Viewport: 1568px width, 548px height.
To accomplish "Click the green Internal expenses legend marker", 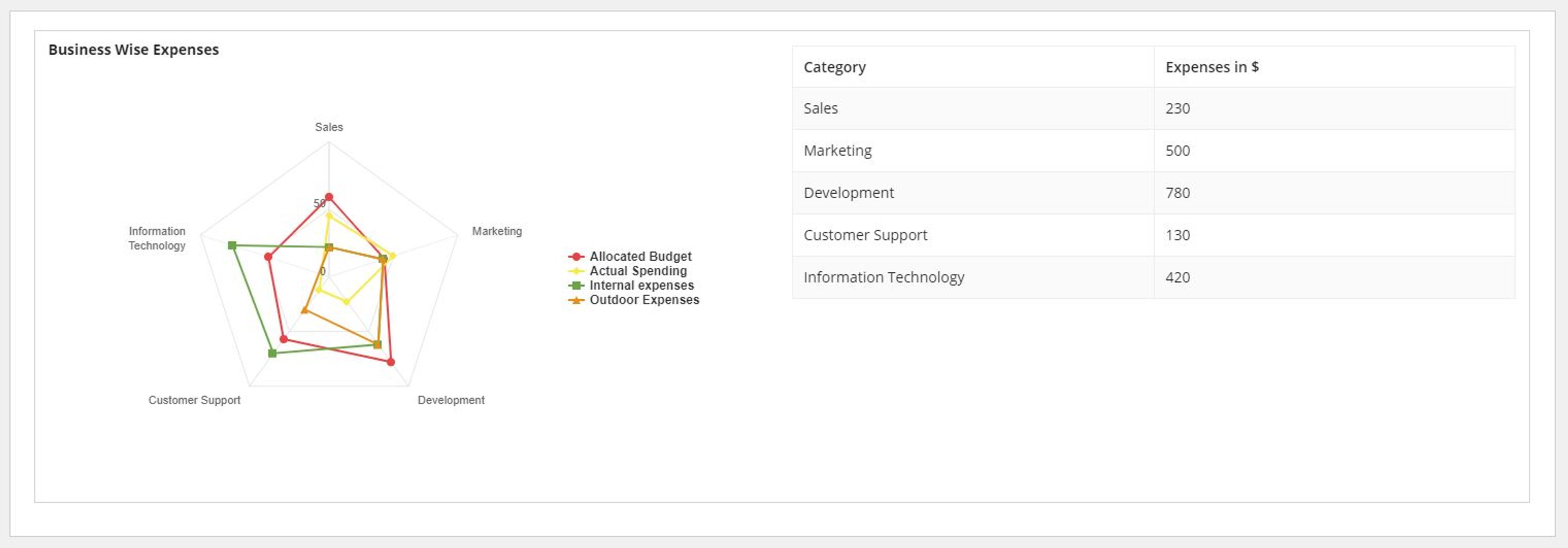I will point(576,285).
